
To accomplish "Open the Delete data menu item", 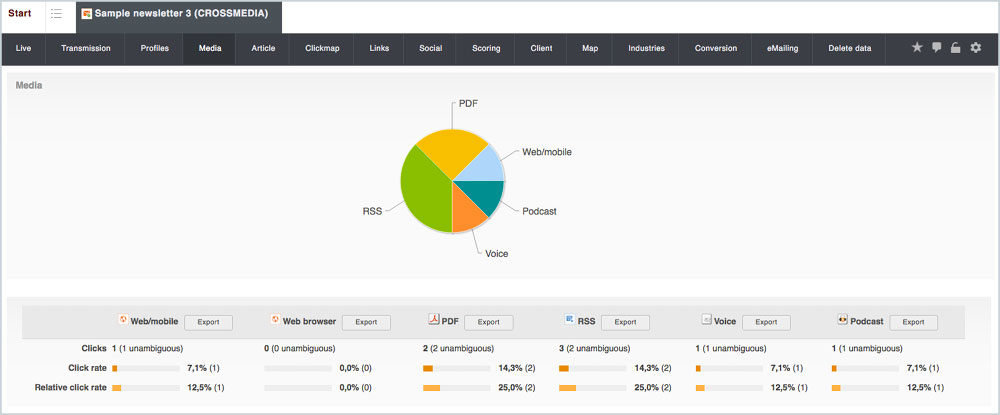I will pyautogui.click(x=849, y=48).
